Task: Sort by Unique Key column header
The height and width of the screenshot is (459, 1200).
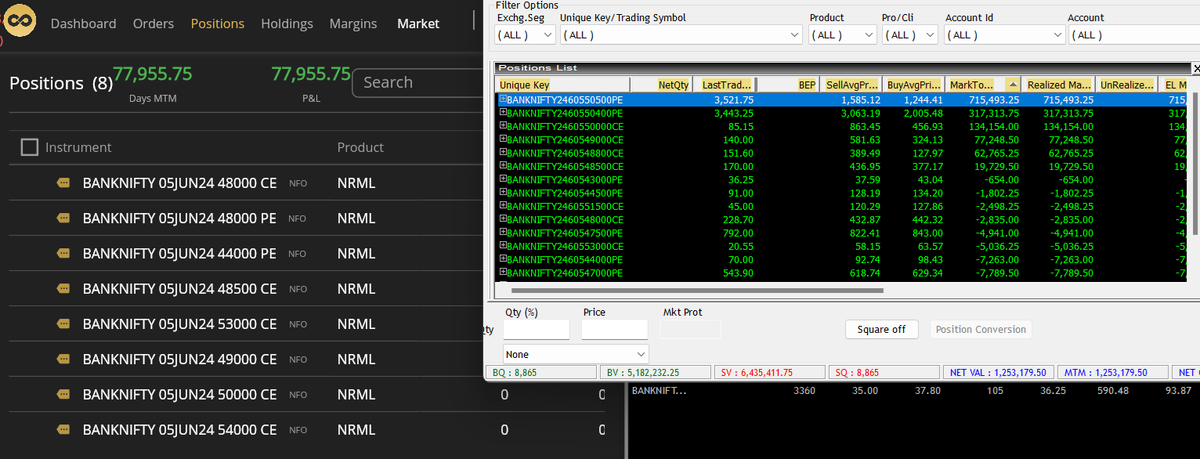Action: pos(562,86)
